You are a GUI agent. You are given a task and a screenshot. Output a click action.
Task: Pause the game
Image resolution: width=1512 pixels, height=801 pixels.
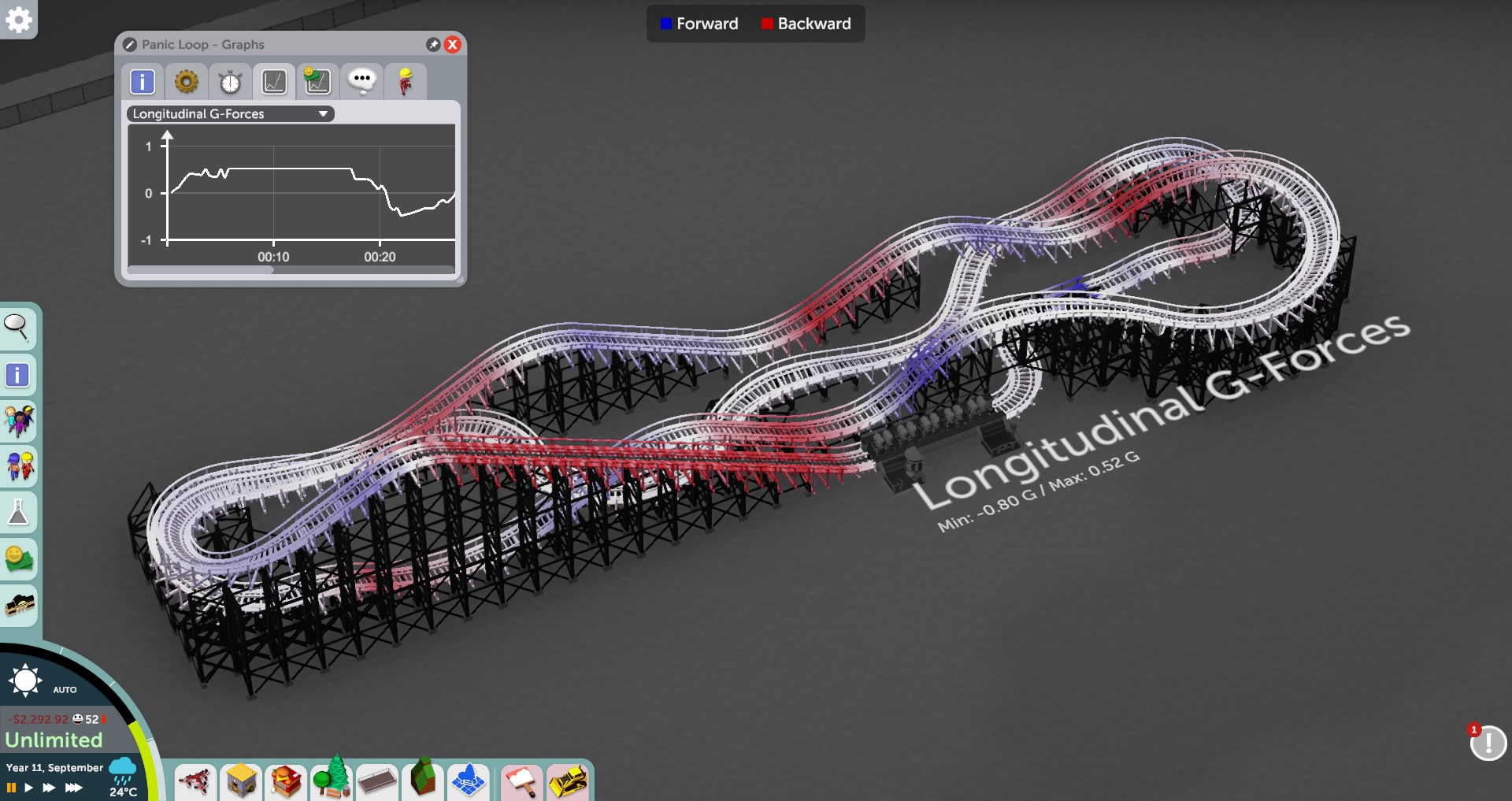pyautogui.click(x=11, y=788)
